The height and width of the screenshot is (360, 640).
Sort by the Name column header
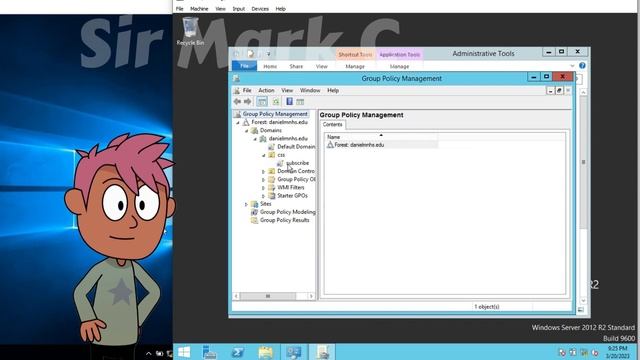tap(381, 137)
